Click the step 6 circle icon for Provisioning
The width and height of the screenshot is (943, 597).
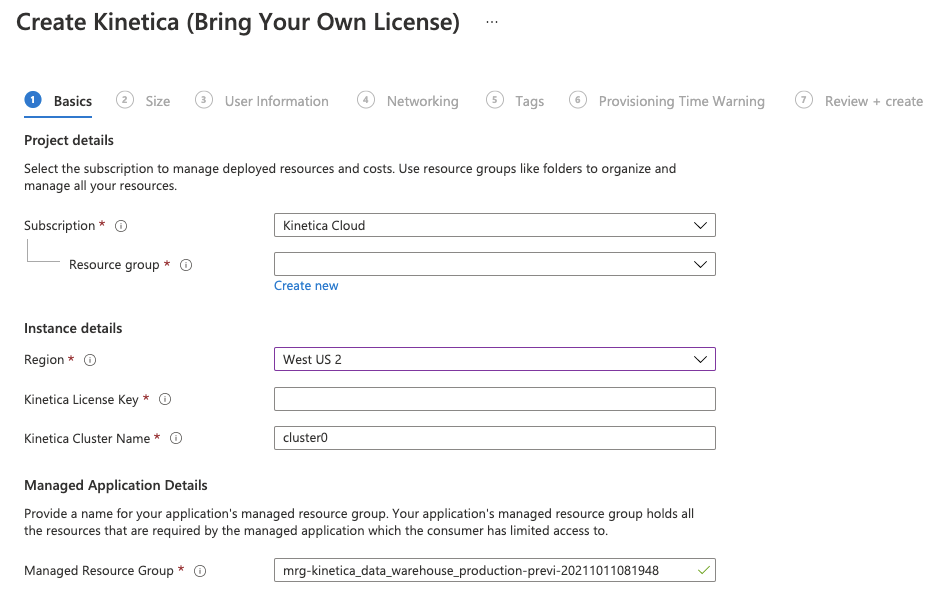pyautogui.click(x=577, y=100)
